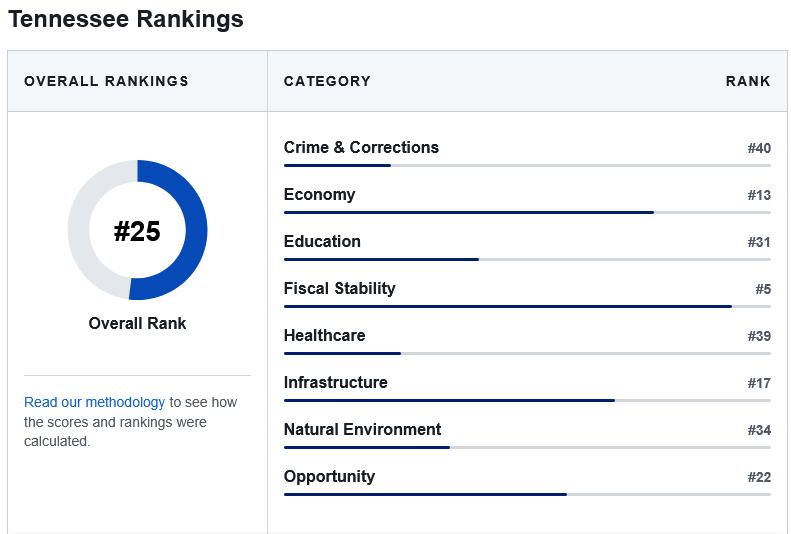
Task: Select the Crime & Corrections category
Action: coord(361,147)
